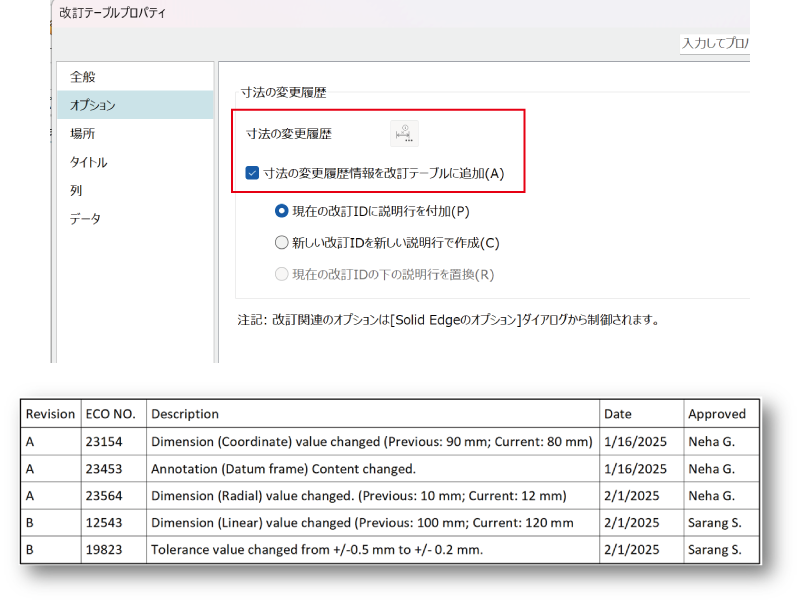This screenshot has width=800, height=603.
Task: Click the ECO NO. column header
Action: pyautogui.click(x=113, y=414)
